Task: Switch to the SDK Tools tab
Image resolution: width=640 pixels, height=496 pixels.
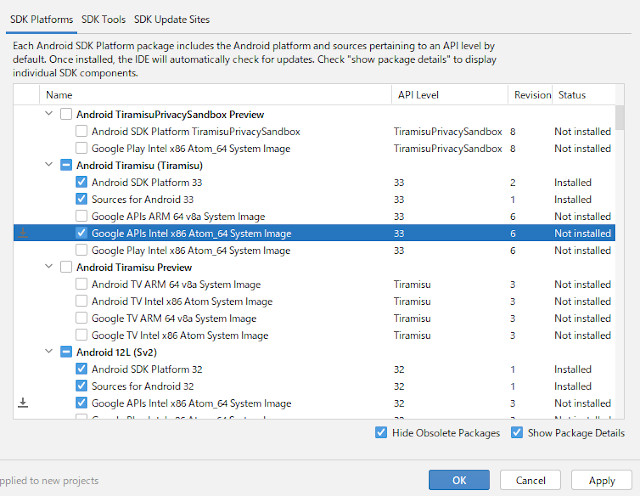Action: [103, 19]
